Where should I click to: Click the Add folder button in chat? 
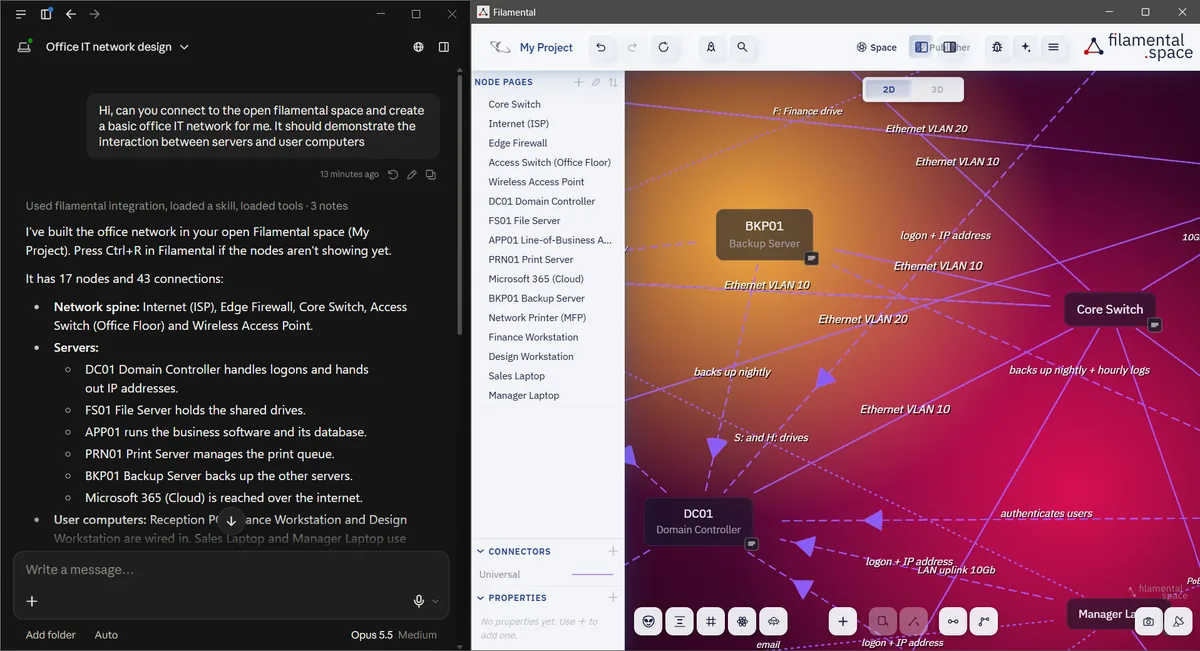[x=51, y=635]
